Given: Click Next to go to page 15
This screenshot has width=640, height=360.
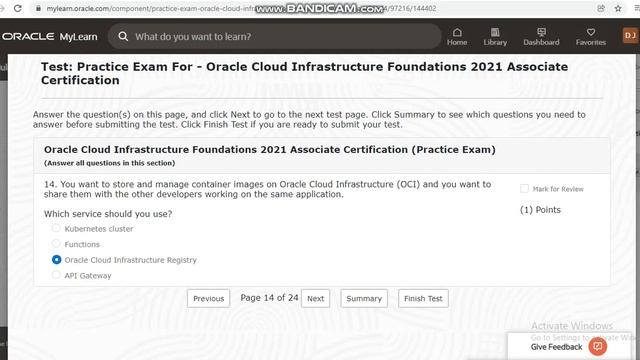Looking at the screenshot, I should (316, 298).
